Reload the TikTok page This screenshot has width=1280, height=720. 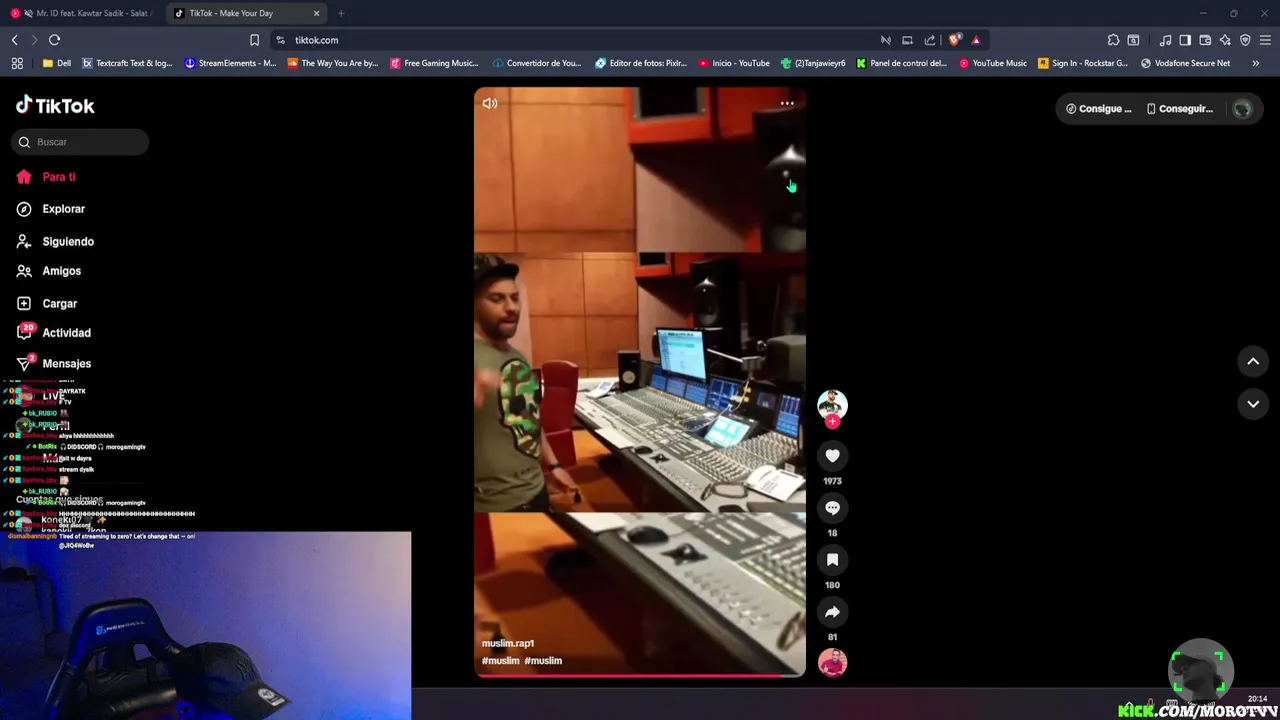coord(54,40)
